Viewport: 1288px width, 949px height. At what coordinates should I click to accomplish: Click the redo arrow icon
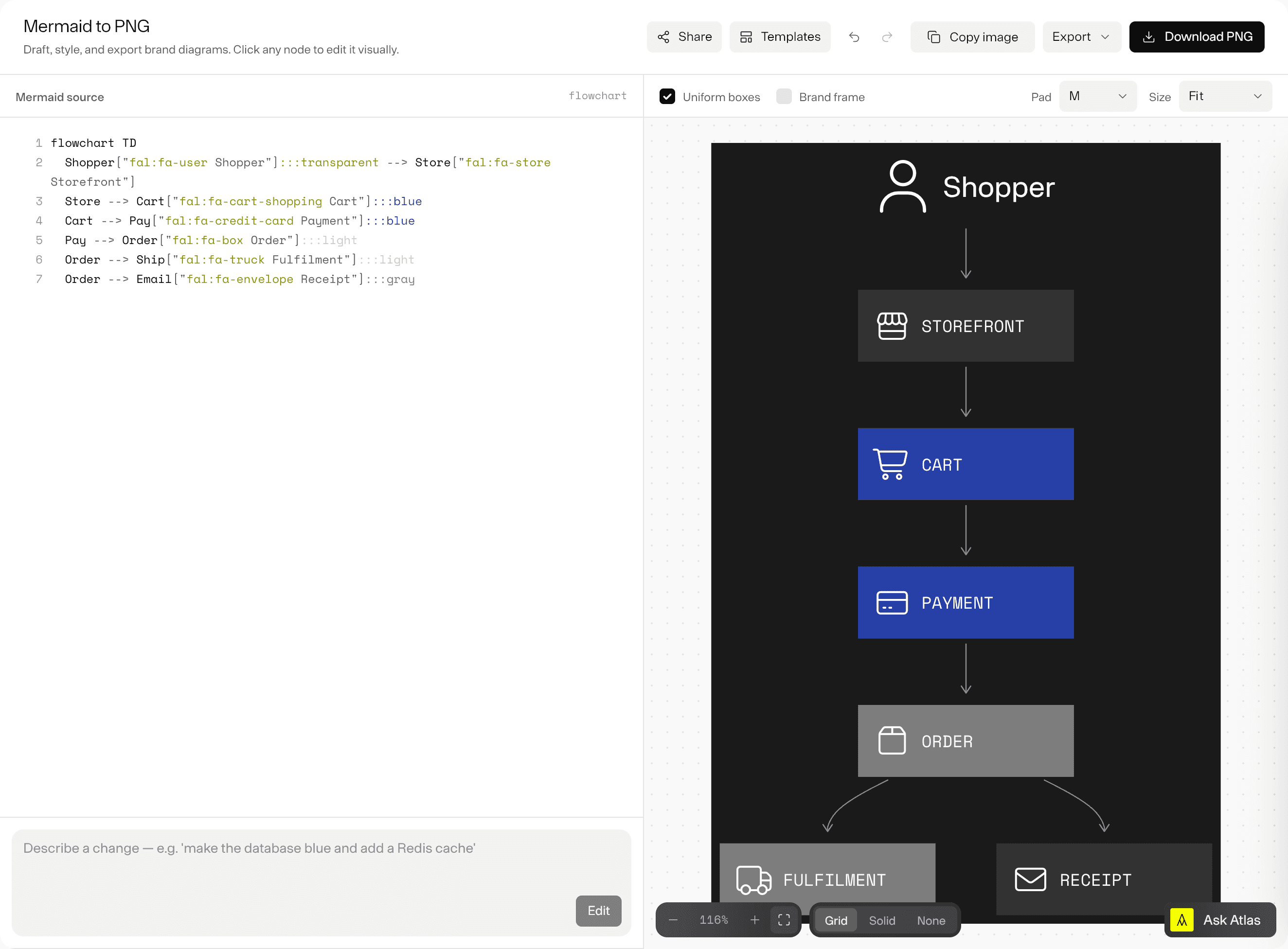pyautogui.click(x=887, y=37)
